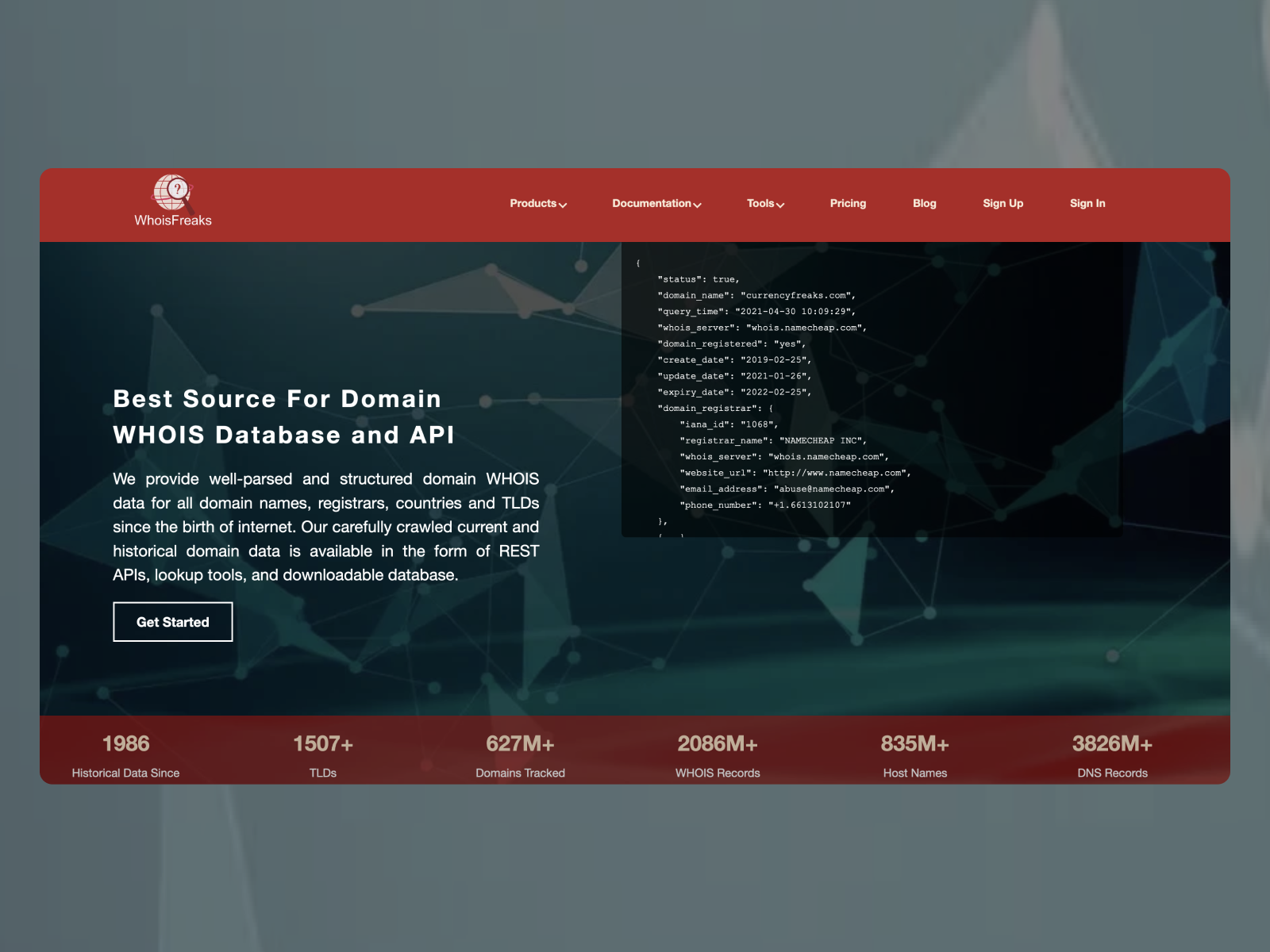1270x952 pixels.
Task: Open the Blog page from the navbar
Action: tap(924, 203)
